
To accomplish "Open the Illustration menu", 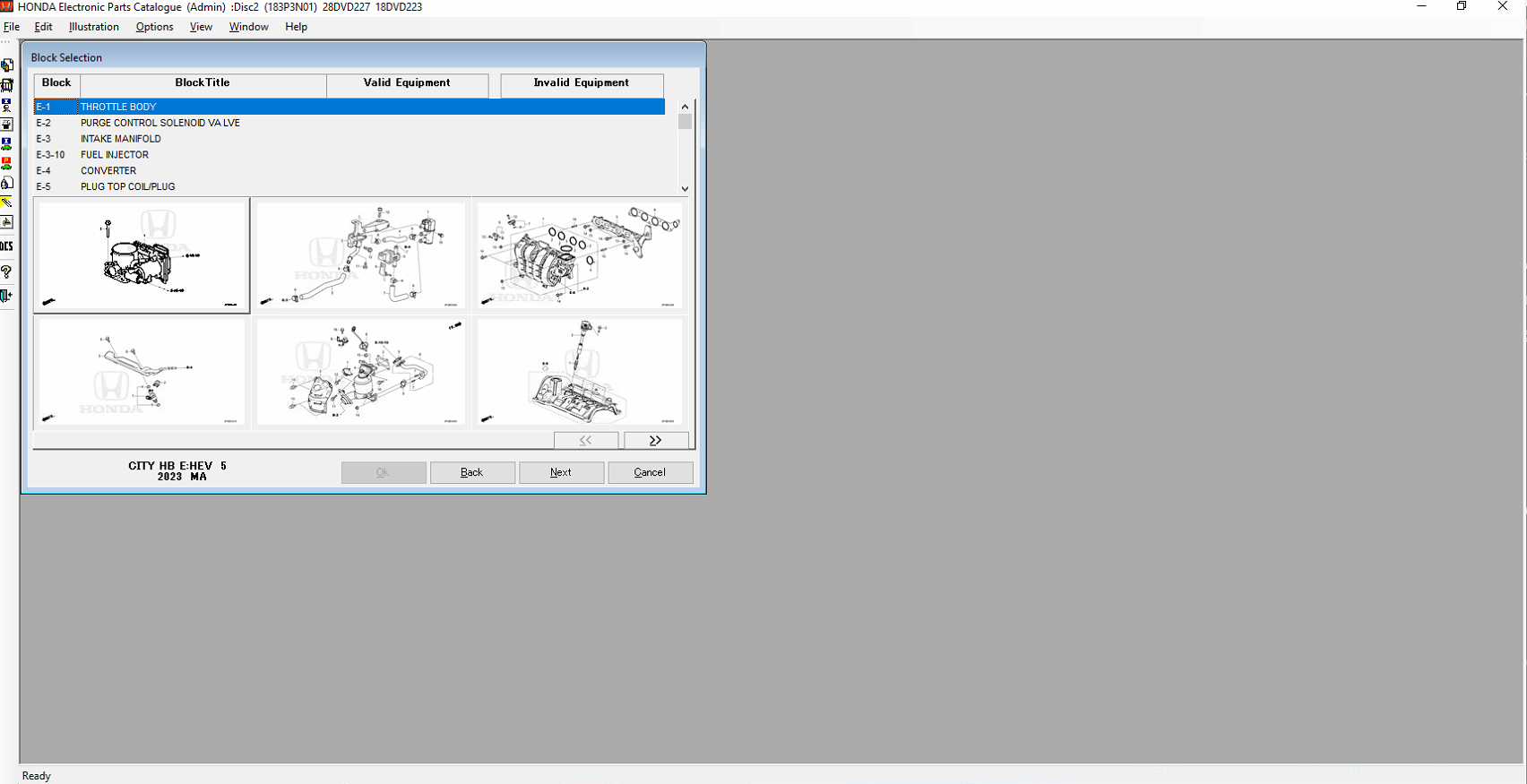I will tap(94, 27).
